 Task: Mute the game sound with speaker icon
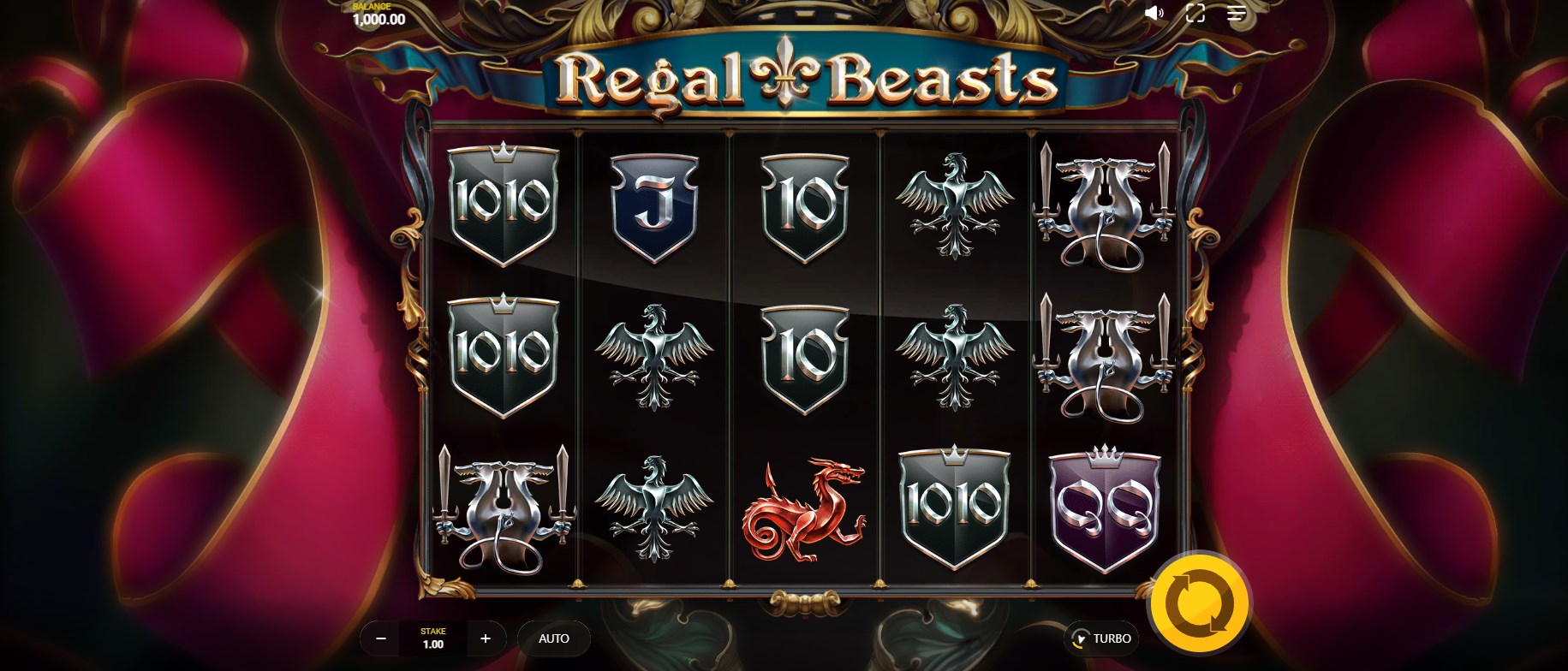tap(1154, 13)
